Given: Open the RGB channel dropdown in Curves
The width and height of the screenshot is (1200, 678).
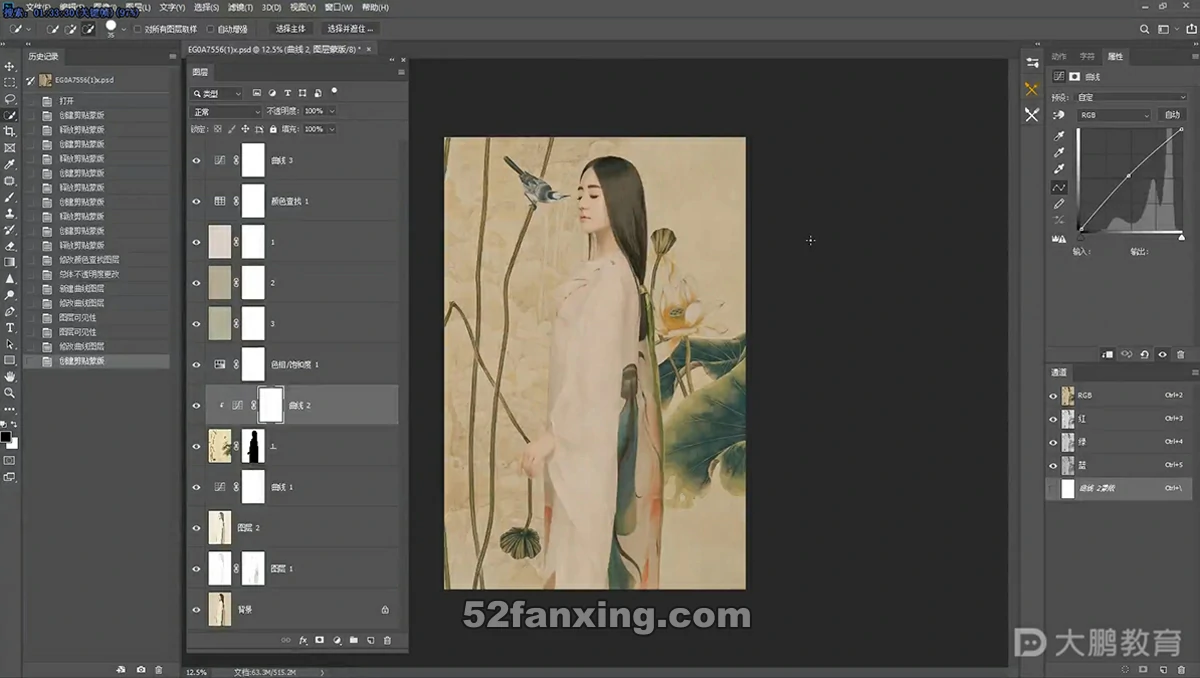Looking at the screenshot, I should (x=1114, y=115).
